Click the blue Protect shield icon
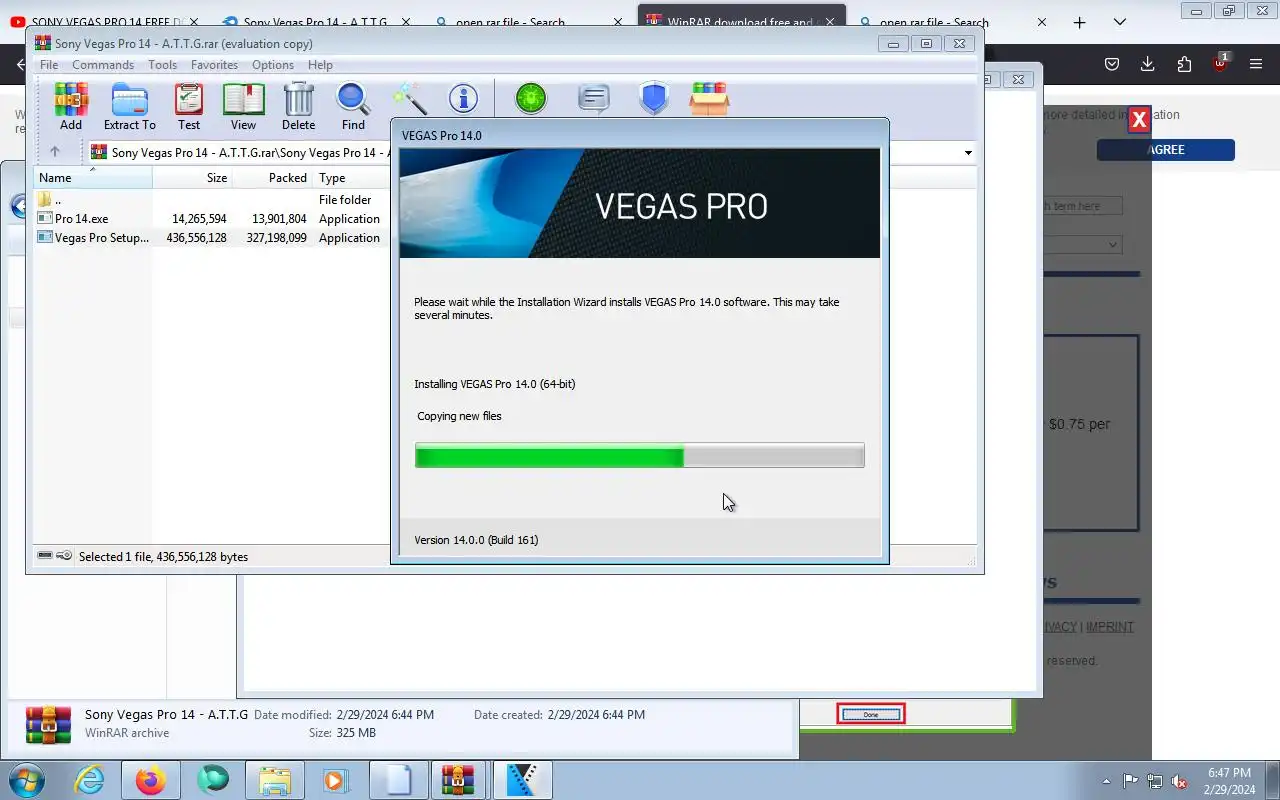This screenshot has height=800, width=1280. click(x=653, y=98)
